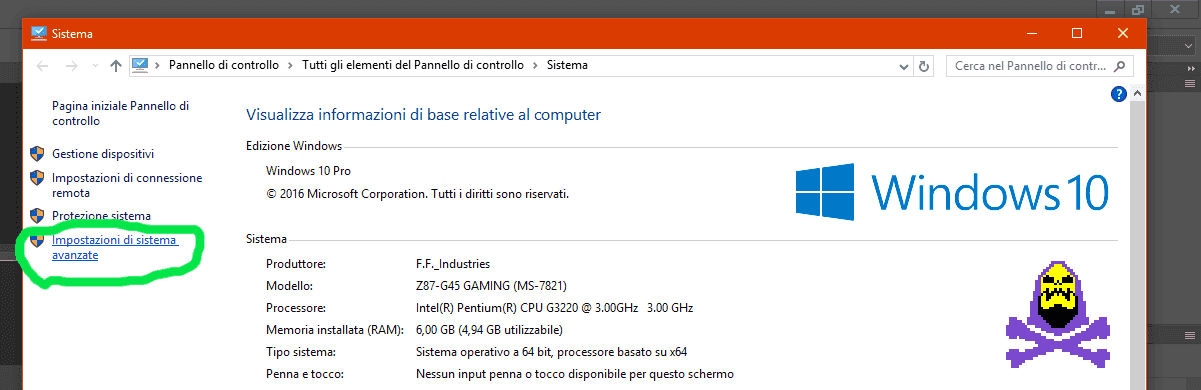Click the vertical scrollbar up arrow

1137,91
